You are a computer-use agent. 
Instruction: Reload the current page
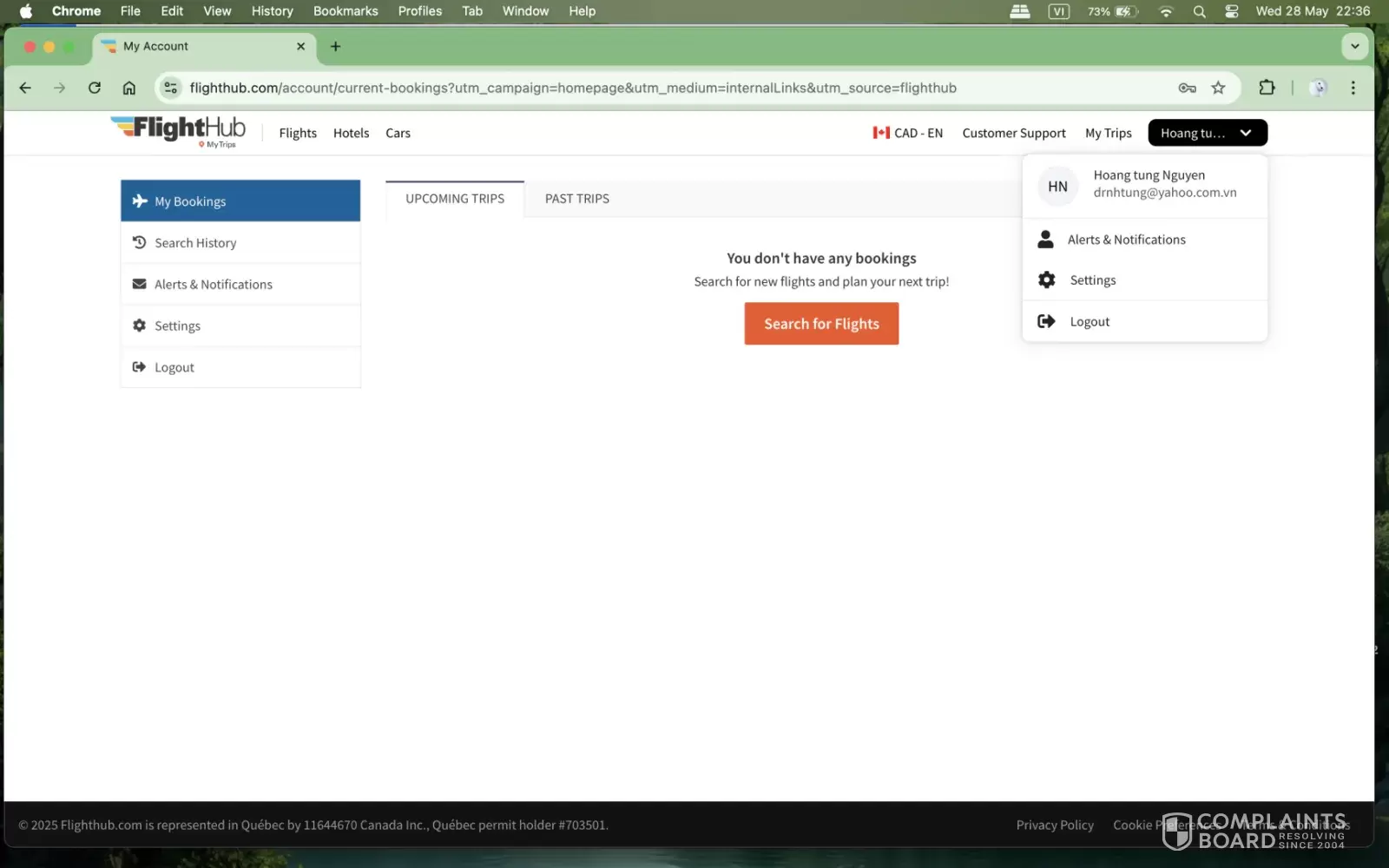[95, 88]
